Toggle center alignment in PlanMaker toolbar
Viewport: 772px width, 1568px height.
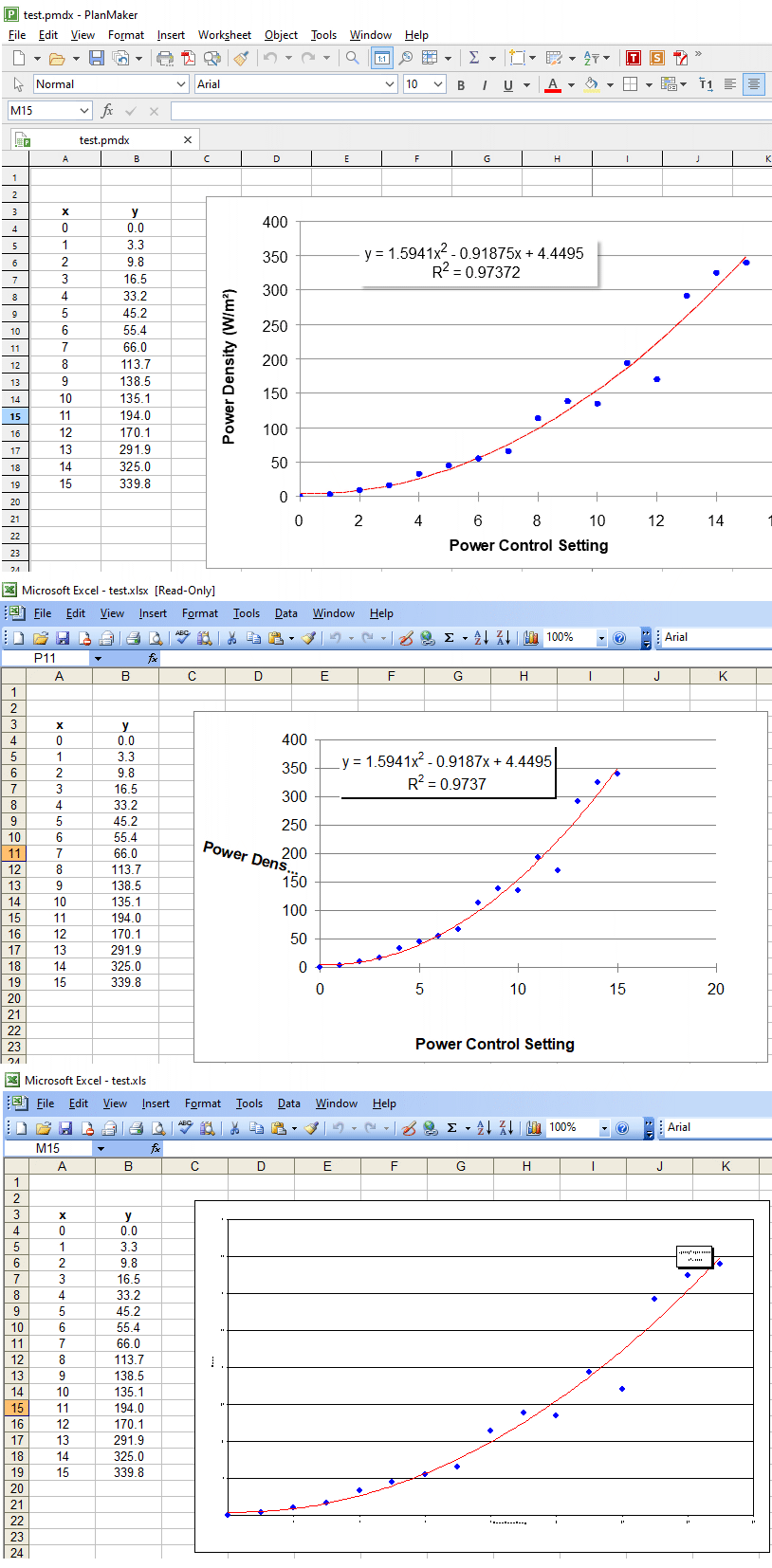754,84
